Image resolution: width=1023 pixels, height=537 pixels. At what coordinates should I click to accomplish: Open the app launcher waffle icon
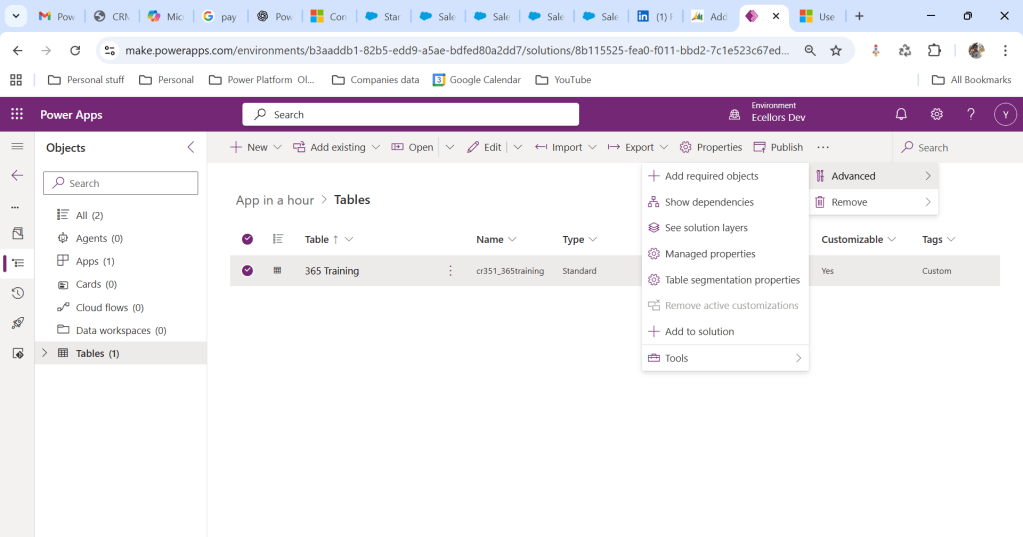(17, 114)
